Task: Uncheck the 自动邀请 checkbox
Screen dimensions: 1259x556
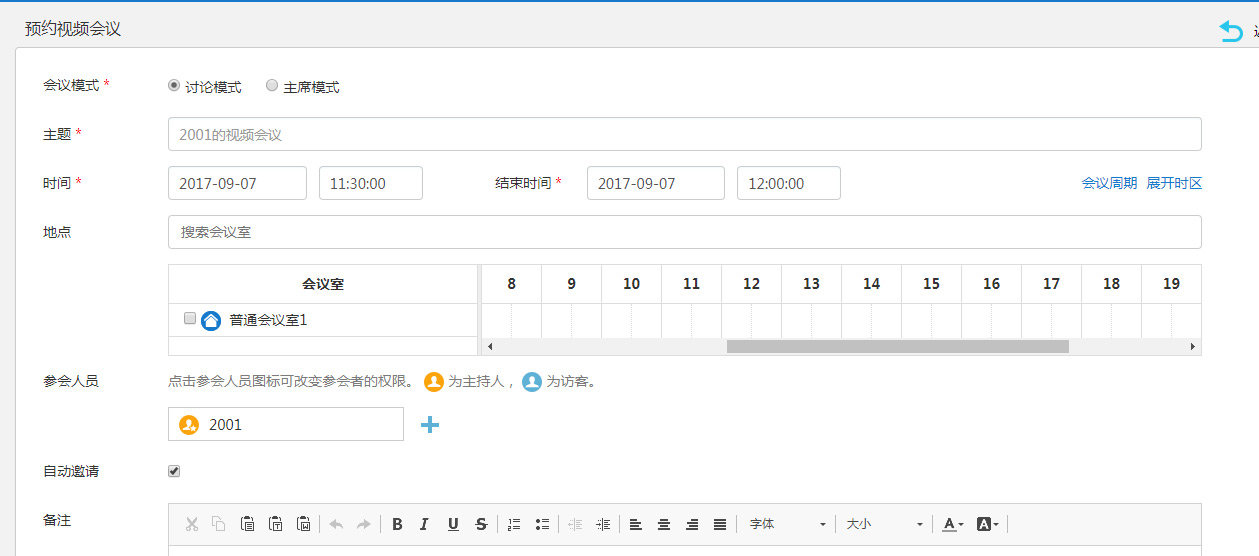Action: [174, 471]
